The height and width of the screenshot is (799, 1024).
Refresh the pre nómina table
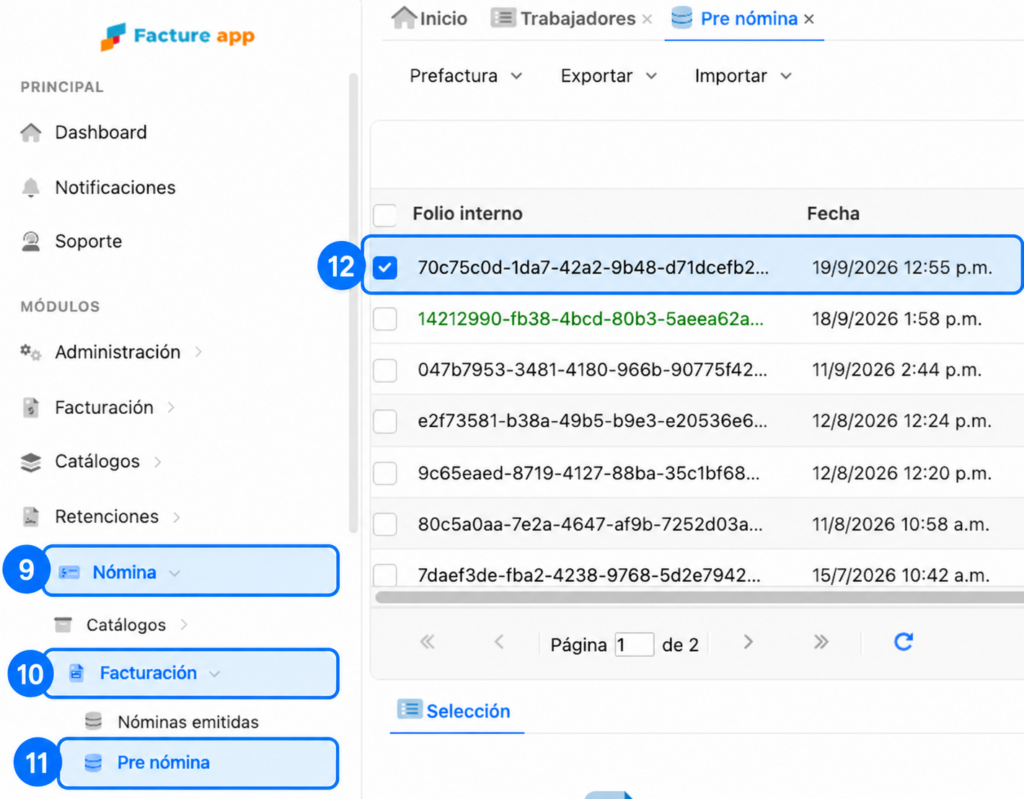(903, 642)
